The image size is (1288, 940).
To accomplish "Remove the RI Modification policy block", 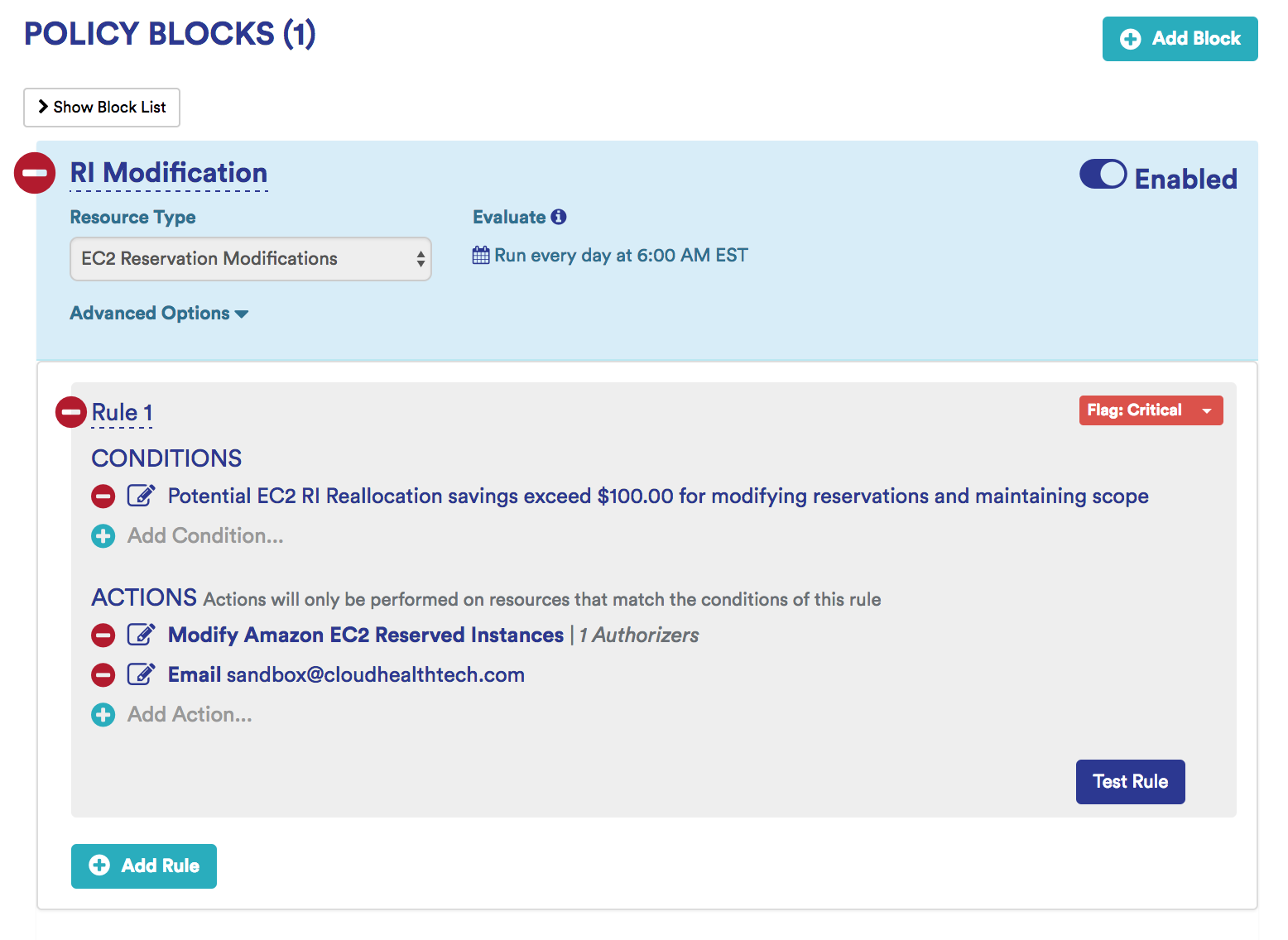I will (x=35, y=173).
